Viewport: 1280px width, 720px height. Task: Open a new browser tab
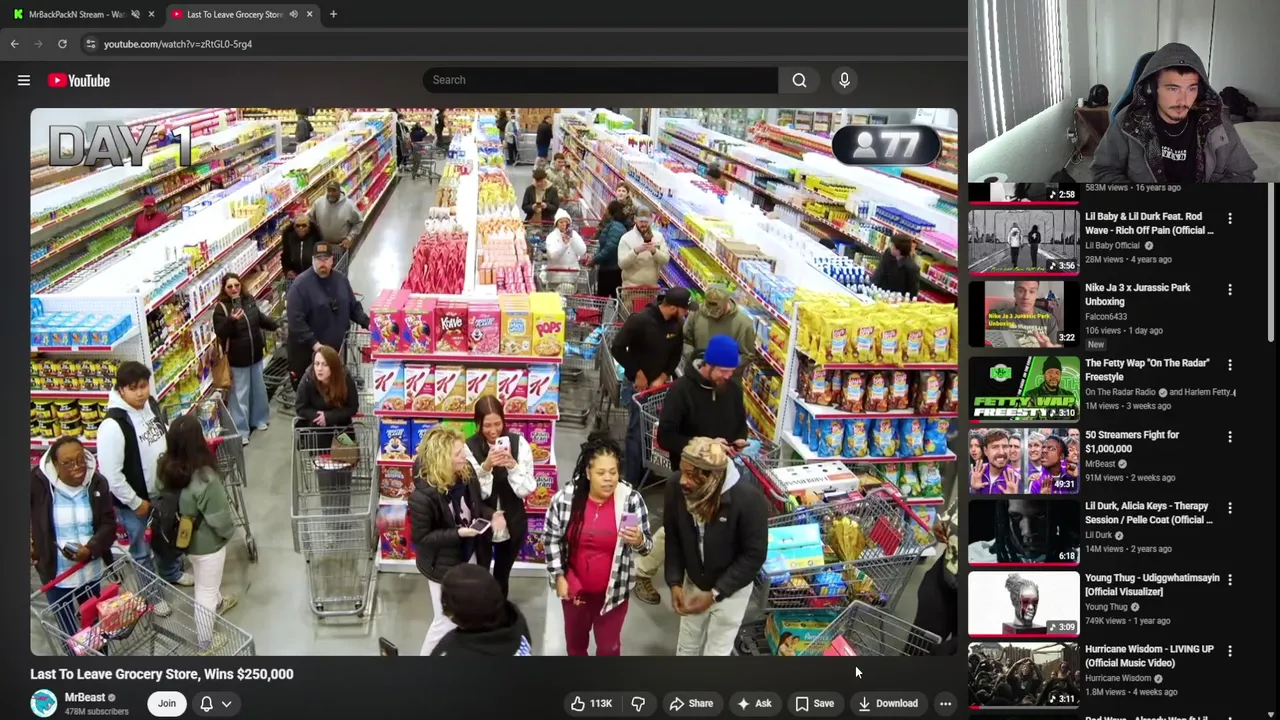click(333, 14)
